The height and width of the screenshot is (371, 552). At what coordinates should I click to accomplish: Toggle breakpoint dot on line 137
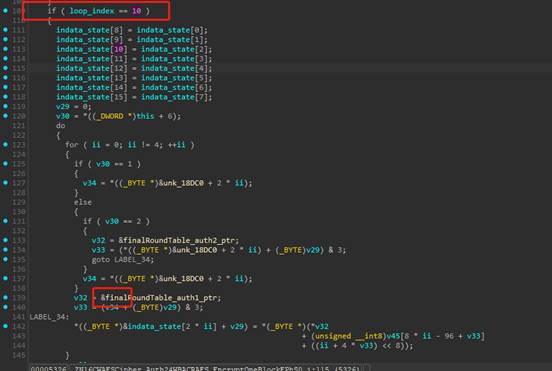coord(6,278)
